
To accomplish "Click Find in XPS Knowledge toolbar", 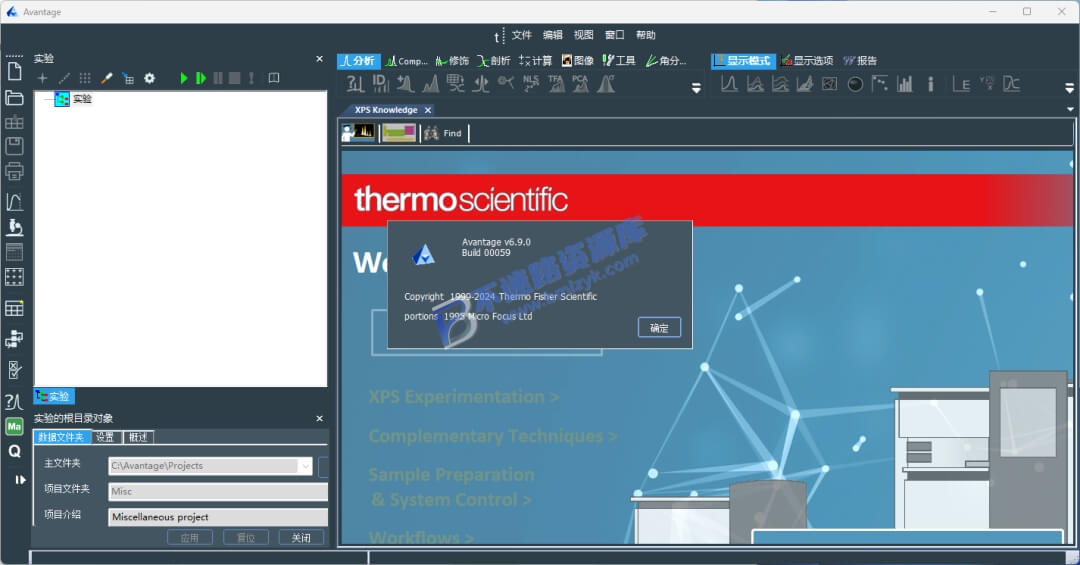I will click(443, 133).
